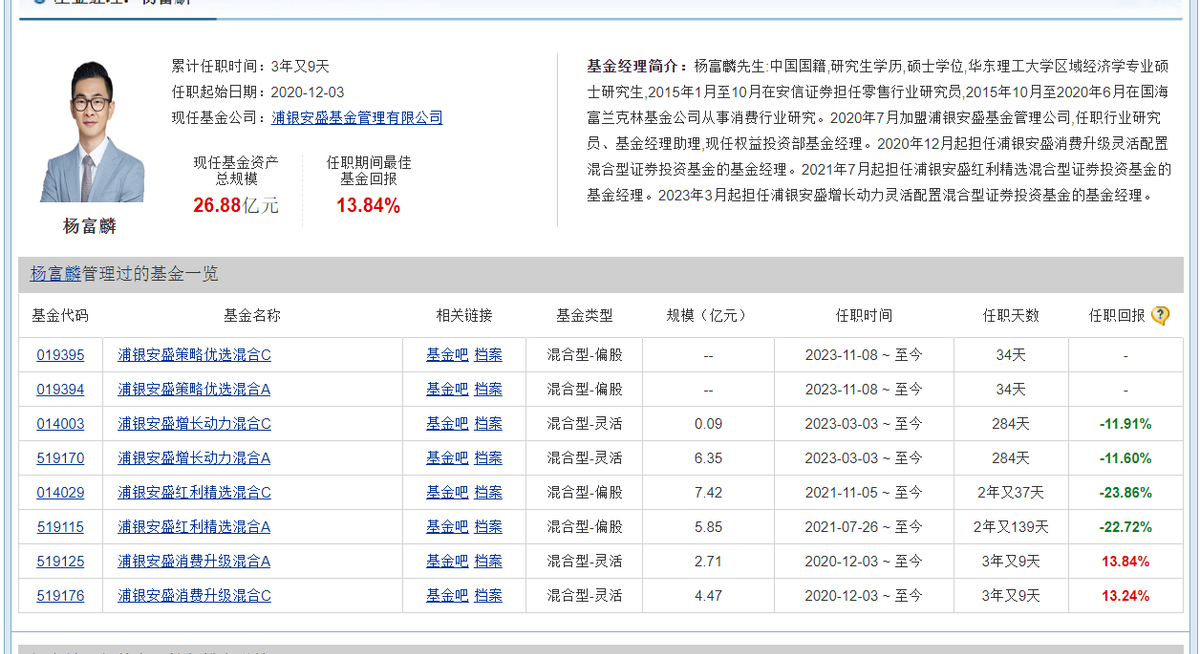Screen dimensions: 1200x654
Task: Open fund code 019395
Action: pos(60,355)
